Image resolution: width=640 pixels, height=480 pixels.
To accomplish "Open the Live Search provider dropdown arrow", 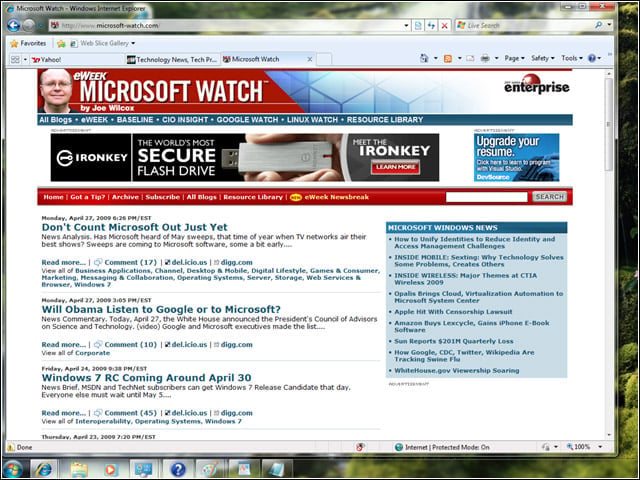I will (609, 25).
